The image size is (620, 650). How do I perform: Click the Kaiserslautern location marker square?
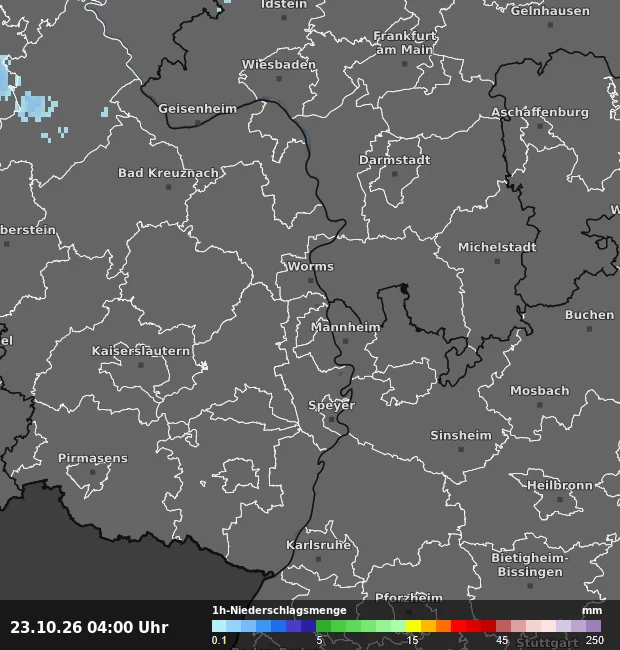[x=141, y=365]
